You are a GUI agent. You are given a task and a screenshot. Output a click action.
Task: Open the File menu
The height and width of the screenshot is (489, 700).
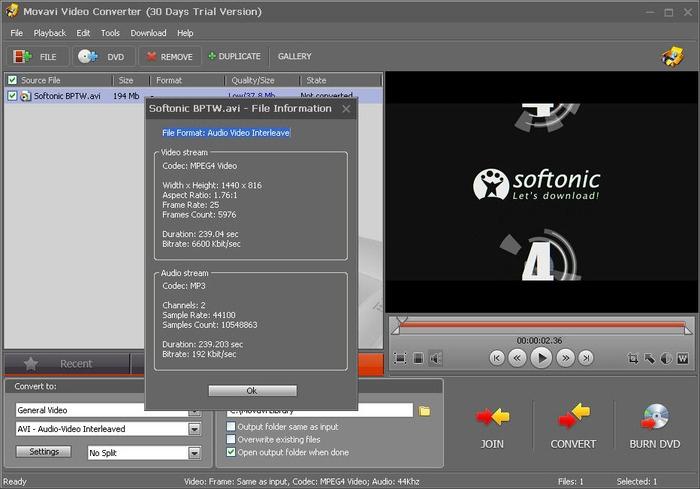pyautogui.click(x=17, y=33)
